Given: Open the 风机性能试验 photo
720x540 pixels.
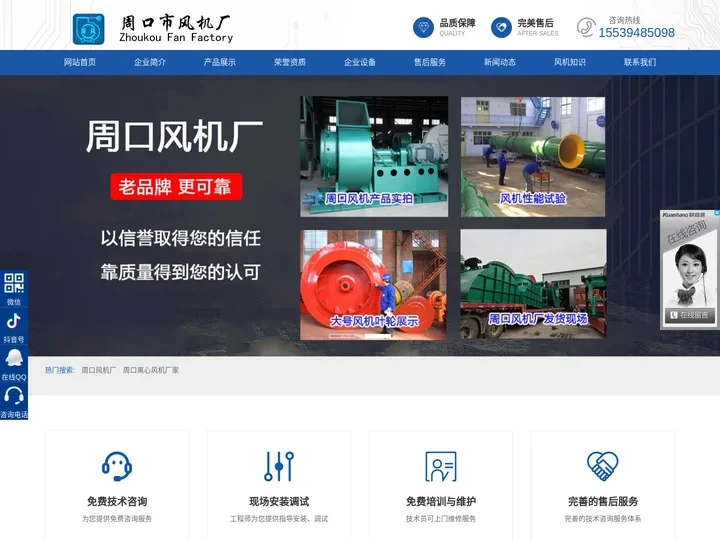Looking at the screenshot, I should pyautogui.click(x=533, y=156).
